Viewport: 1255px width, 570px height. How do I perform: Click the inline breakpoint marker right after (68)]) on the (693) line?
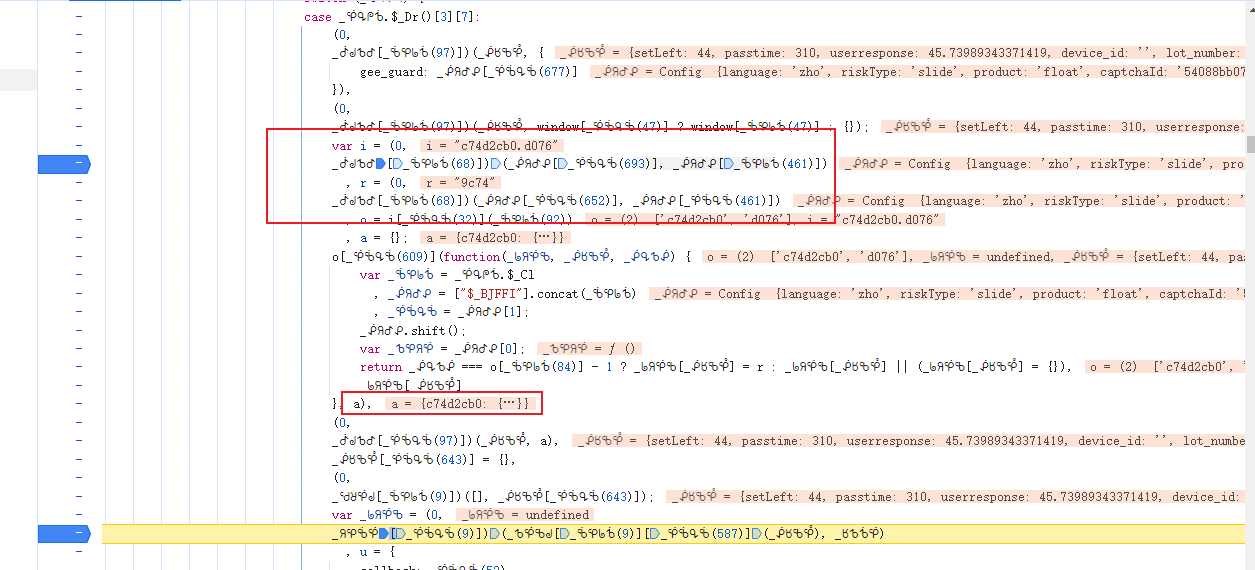point(497,164)
